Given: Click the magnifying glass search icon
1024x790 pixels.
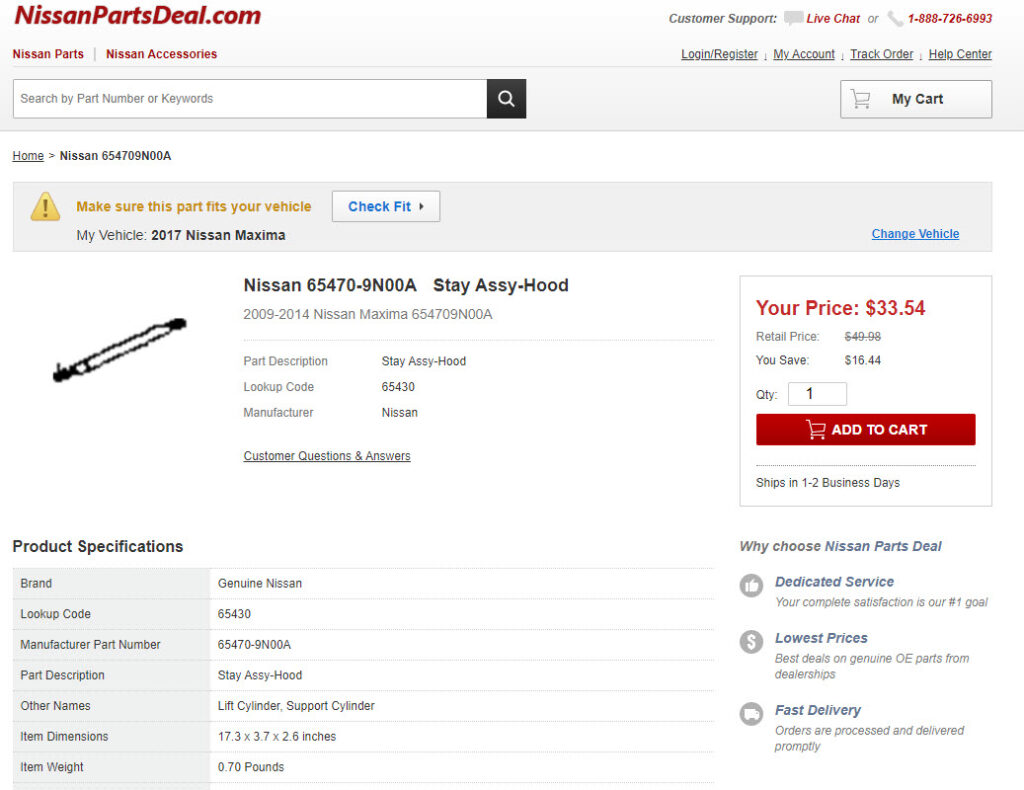Looking at the screenshot, I should [506, 99].
